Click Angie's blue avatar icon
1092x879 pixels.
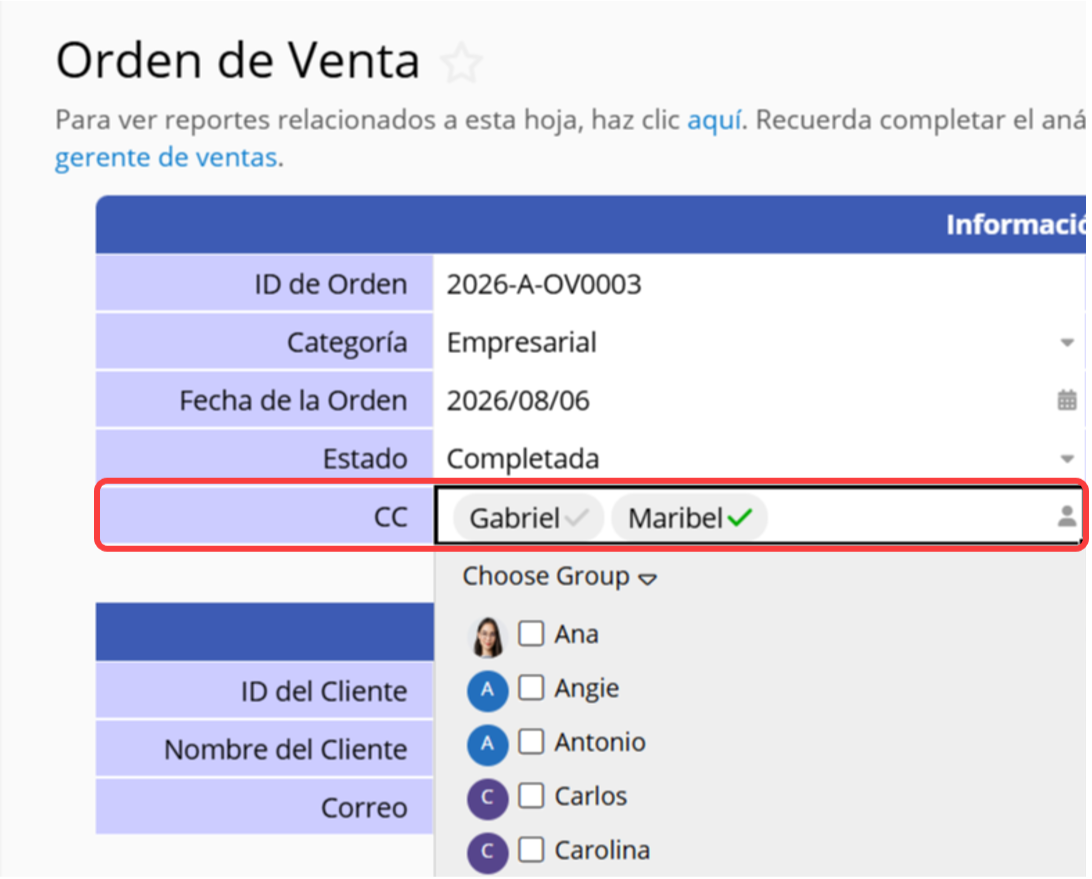click(488, 690)
